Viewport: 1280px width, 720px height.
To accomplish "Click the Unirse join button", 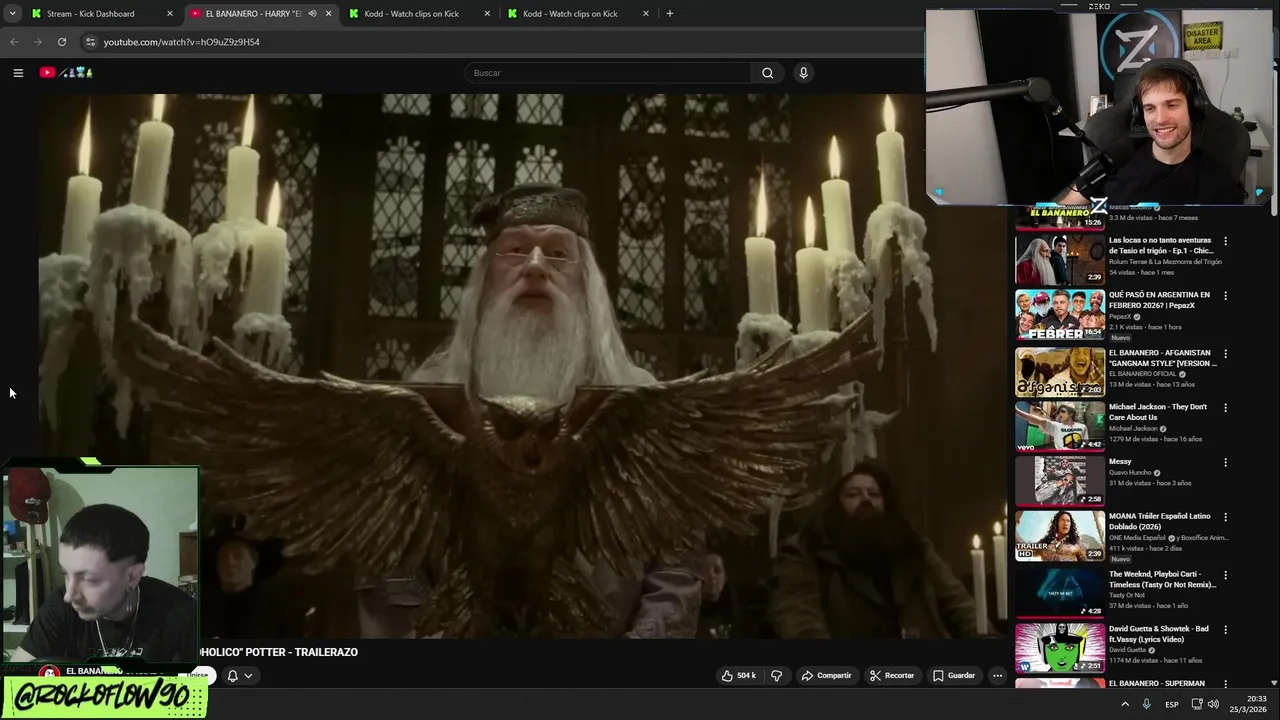I will click(x=199, y=676).
